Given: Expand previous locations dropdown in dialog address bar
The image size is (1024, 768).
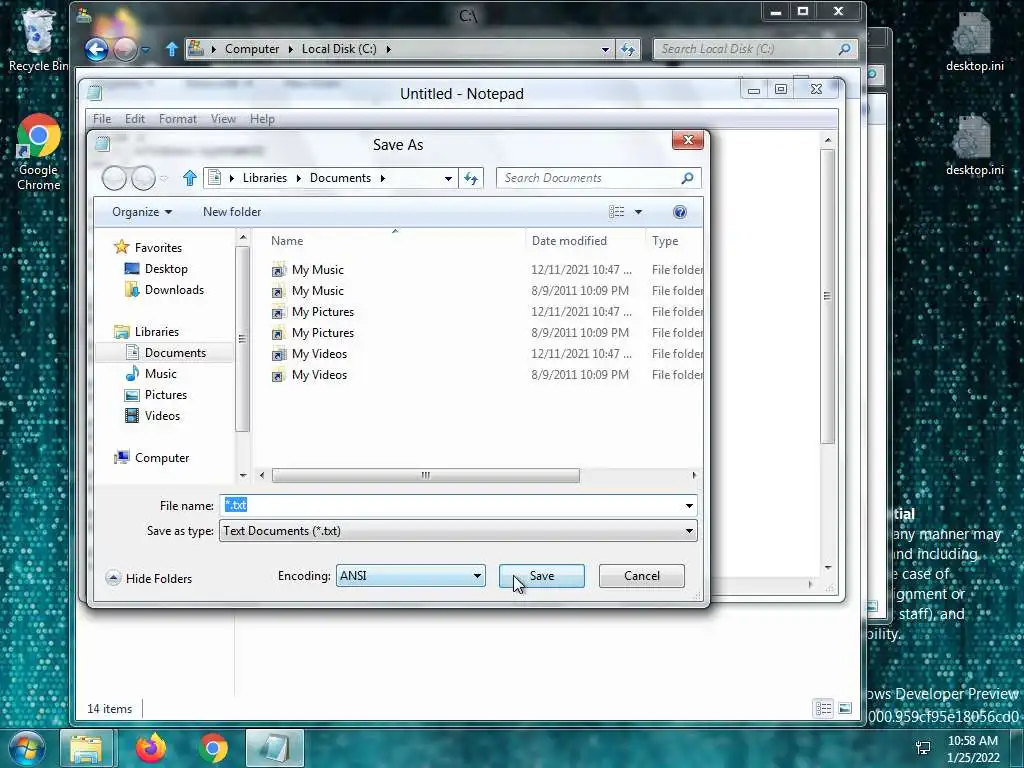Looking at the screenshot, I should click(x=448, y=178).
